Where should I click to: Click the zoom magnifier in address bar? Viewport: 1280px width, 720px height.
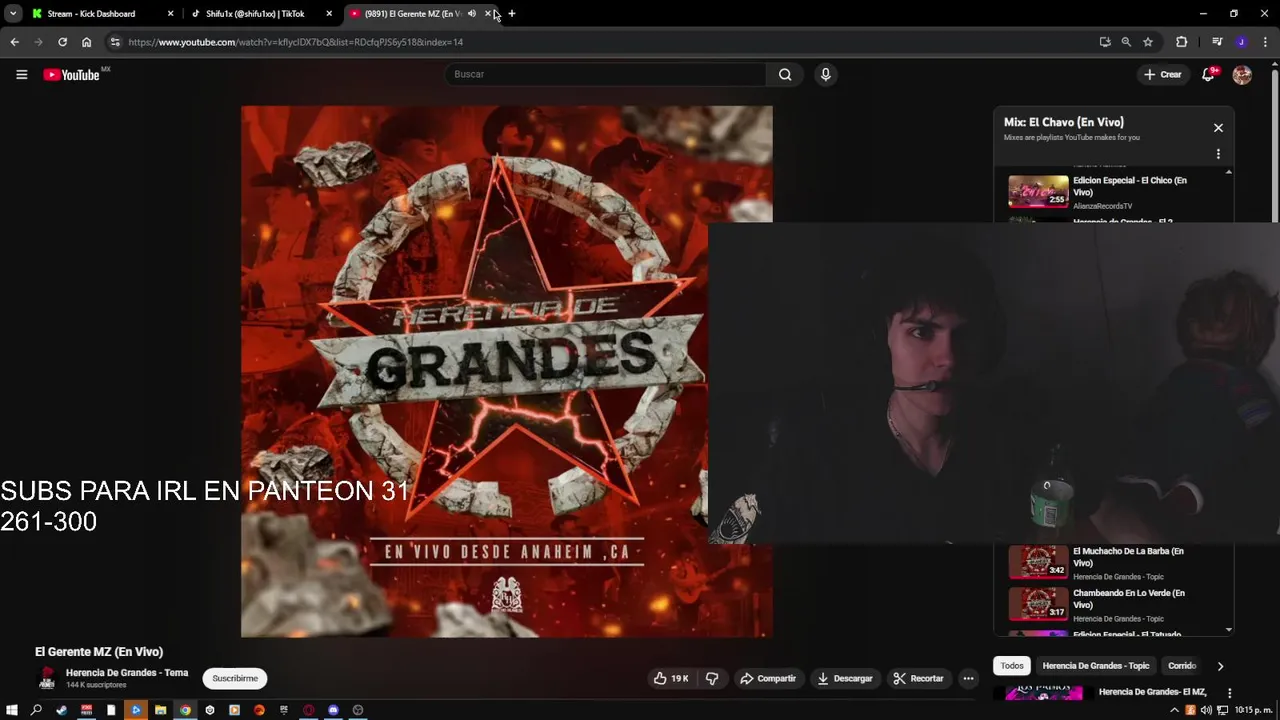(1126, 42)
